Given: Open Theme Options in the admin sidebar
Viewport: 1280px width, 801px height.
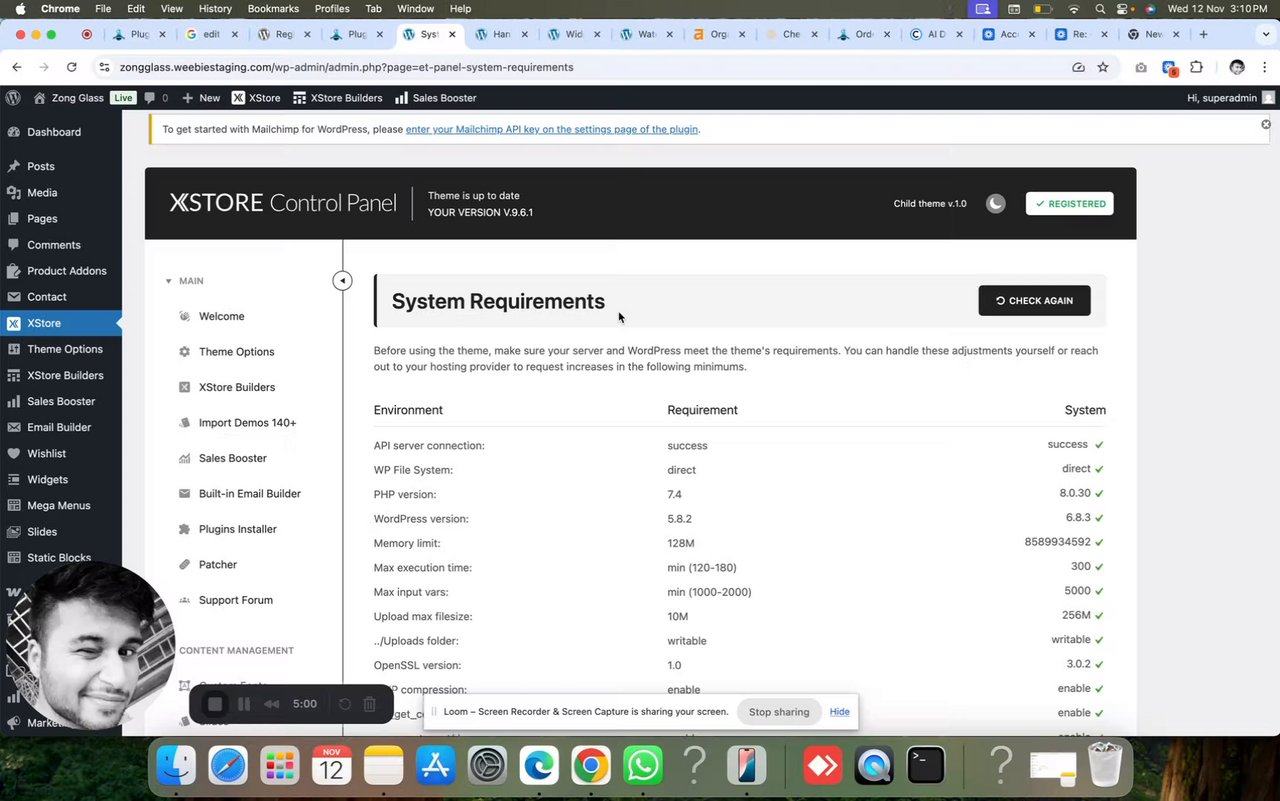Looking at the screenshot, I should coord(65,349).
